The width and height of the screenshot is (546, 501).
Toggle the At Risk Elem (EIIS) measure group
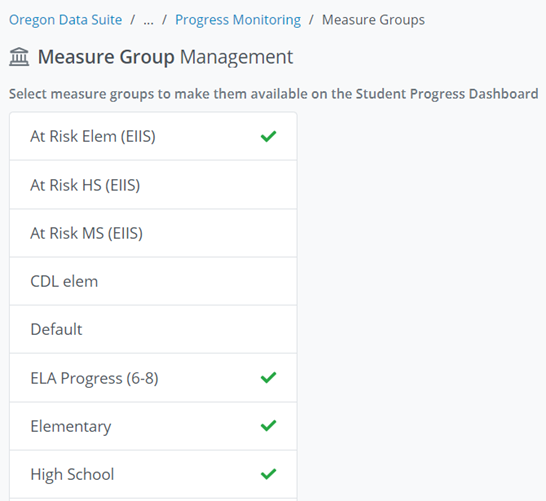153,136
